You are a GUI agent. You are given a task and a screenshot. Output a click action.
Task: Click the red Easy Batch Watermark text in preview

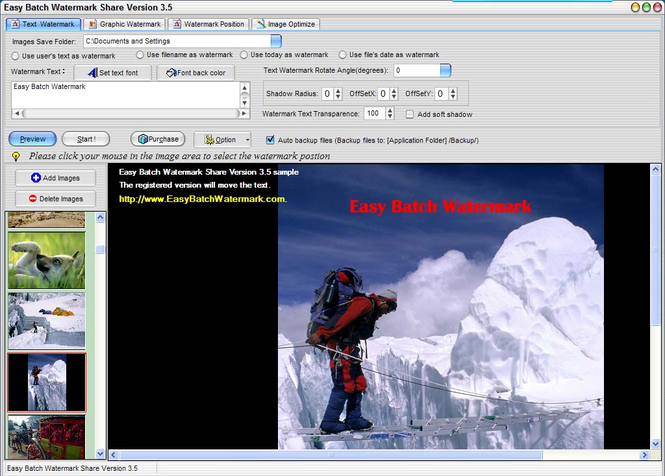tap(440, 207)
